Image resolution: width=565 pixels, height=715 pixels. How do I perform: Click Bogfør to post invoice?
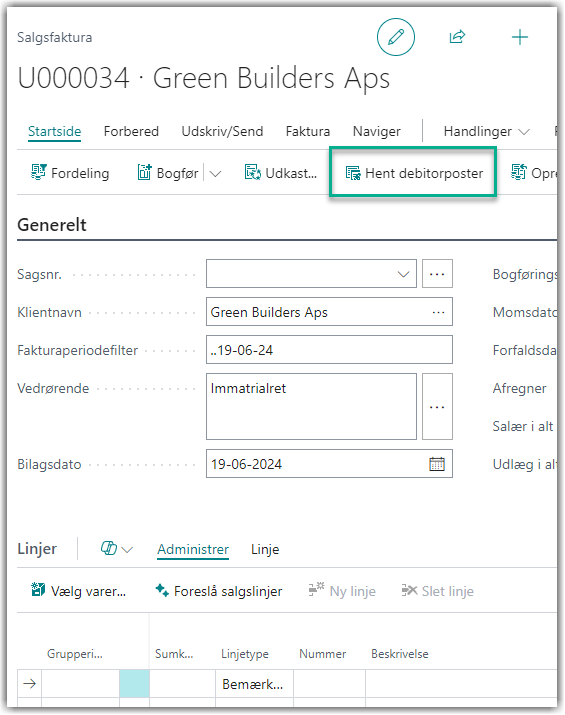tap(168, 173)
